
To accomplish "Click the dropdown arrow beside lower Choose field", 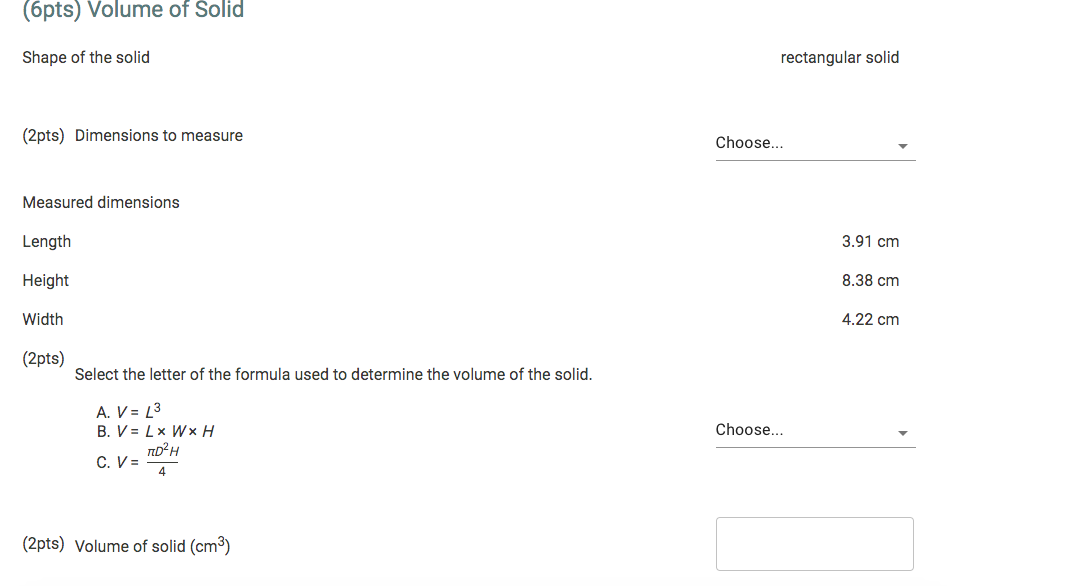I will coord(903,432).
